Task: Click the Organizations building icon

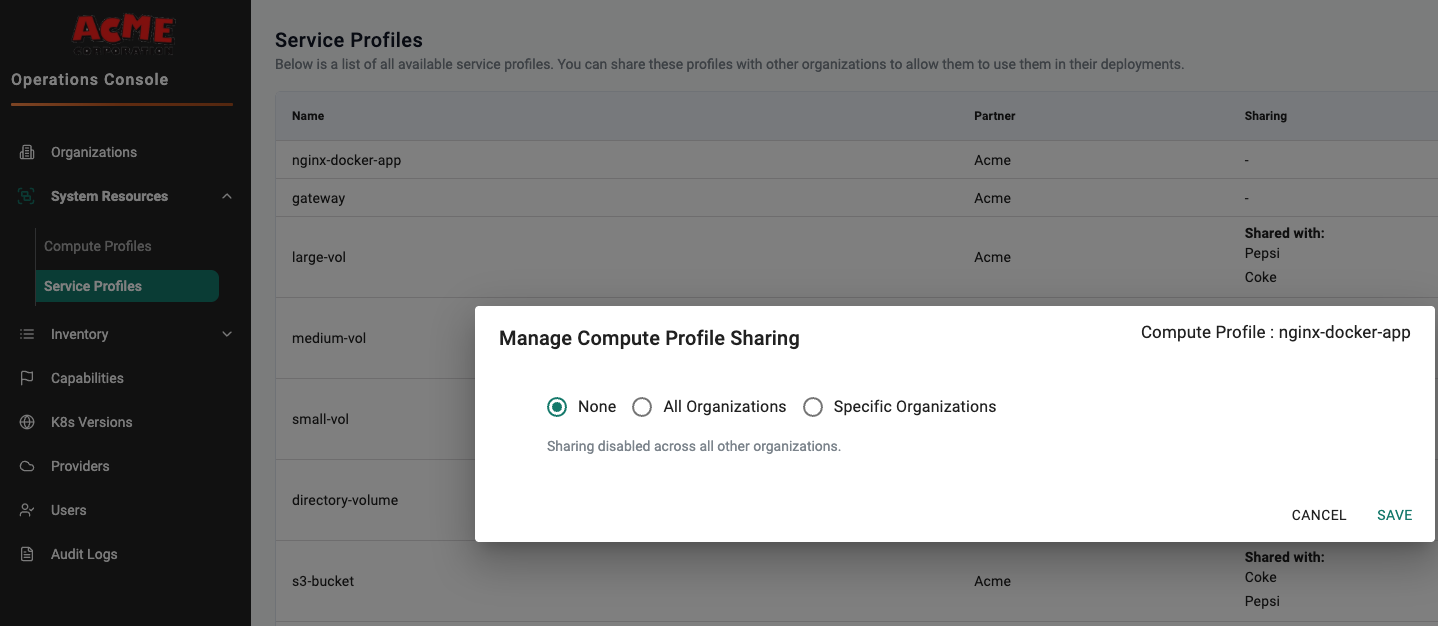Action: pos(27,152)
